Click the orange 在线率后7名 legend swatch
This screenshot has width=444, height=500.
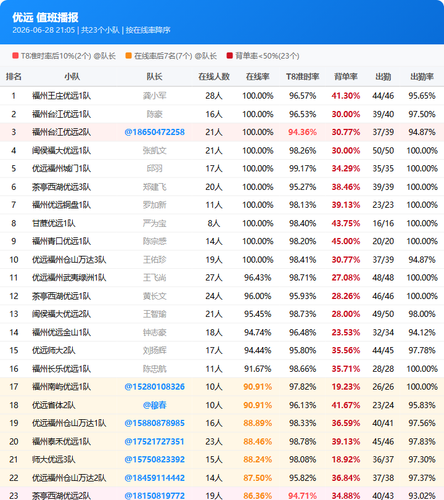tap(129, 56)
